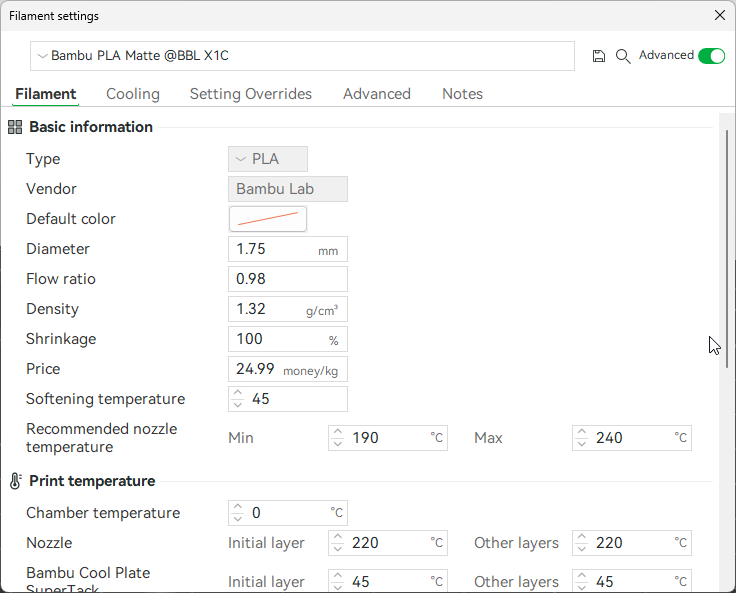This screenshot has height=593, width=736.
Task: Click the Flow ratio label
Action: click(x=61, y=279)
